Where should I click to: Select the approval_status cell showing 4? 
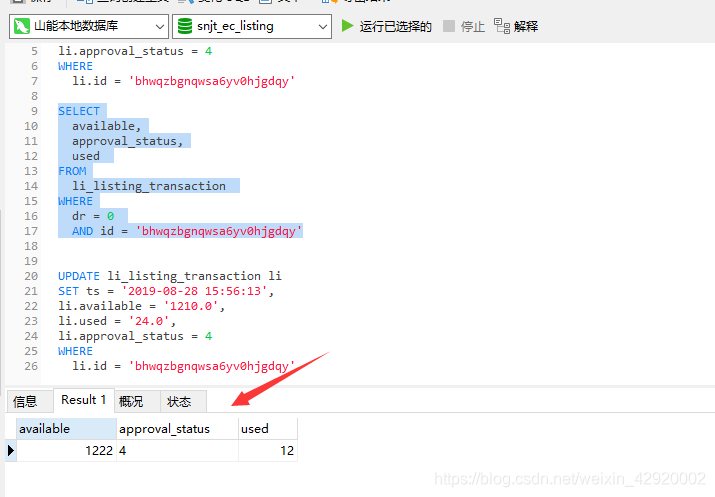tap(177, 450)
